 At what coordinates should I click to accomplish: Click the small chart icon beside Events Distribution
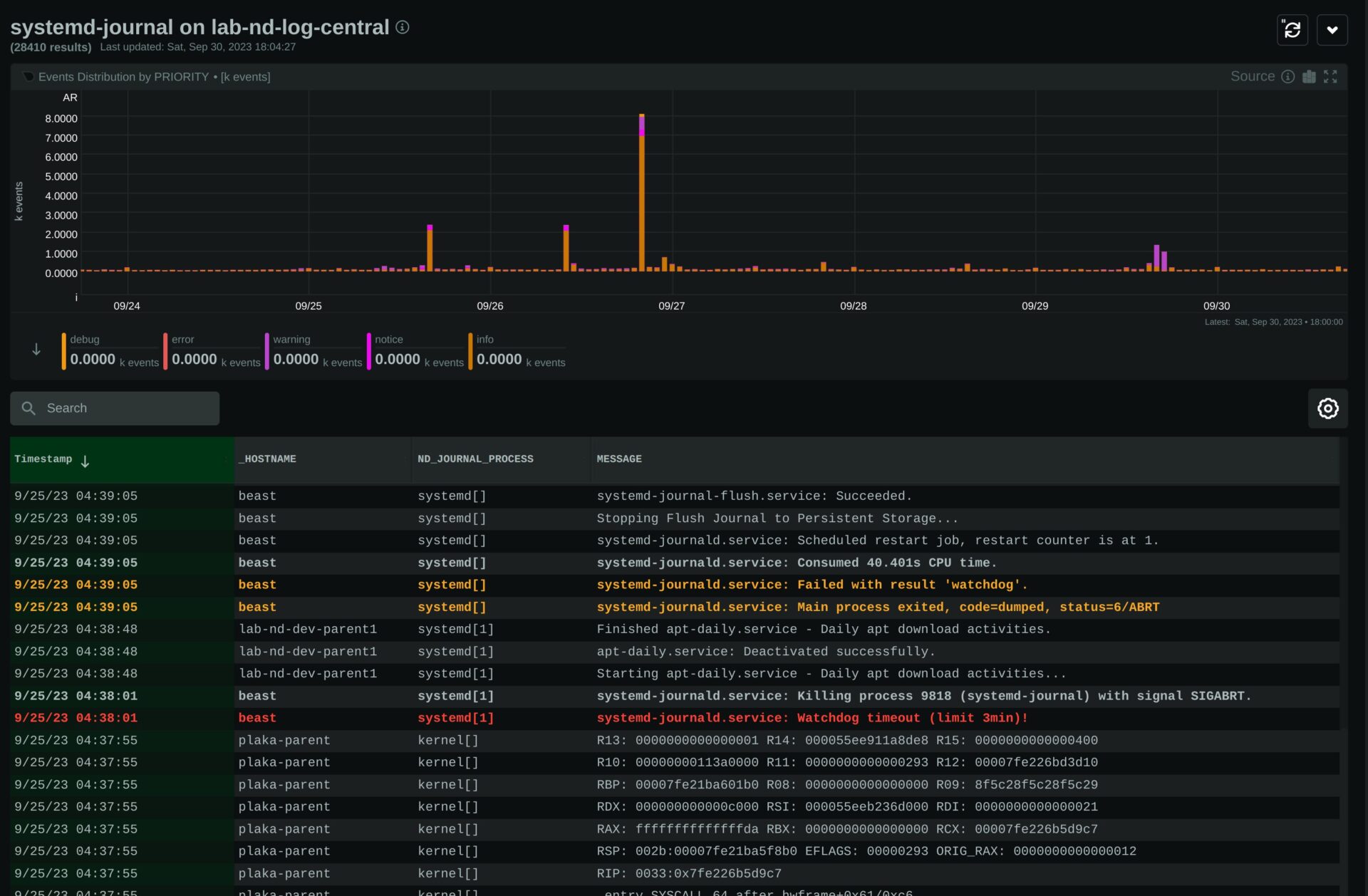coord(28,76)
